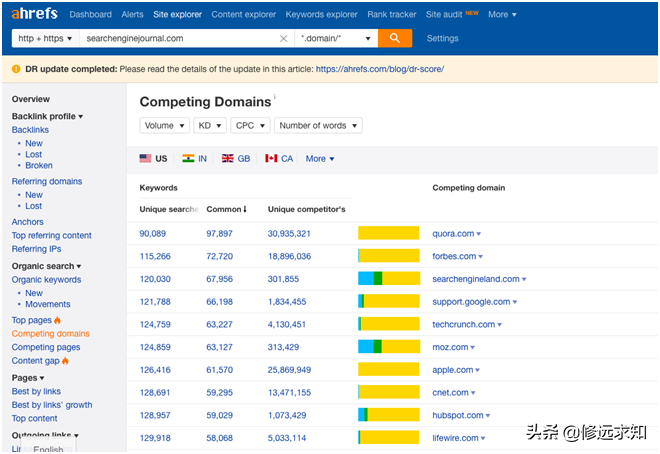Click common keywords value 97,897
This screenshot has height=454, width=660.
pyautogui.click(x=219, y=234)
